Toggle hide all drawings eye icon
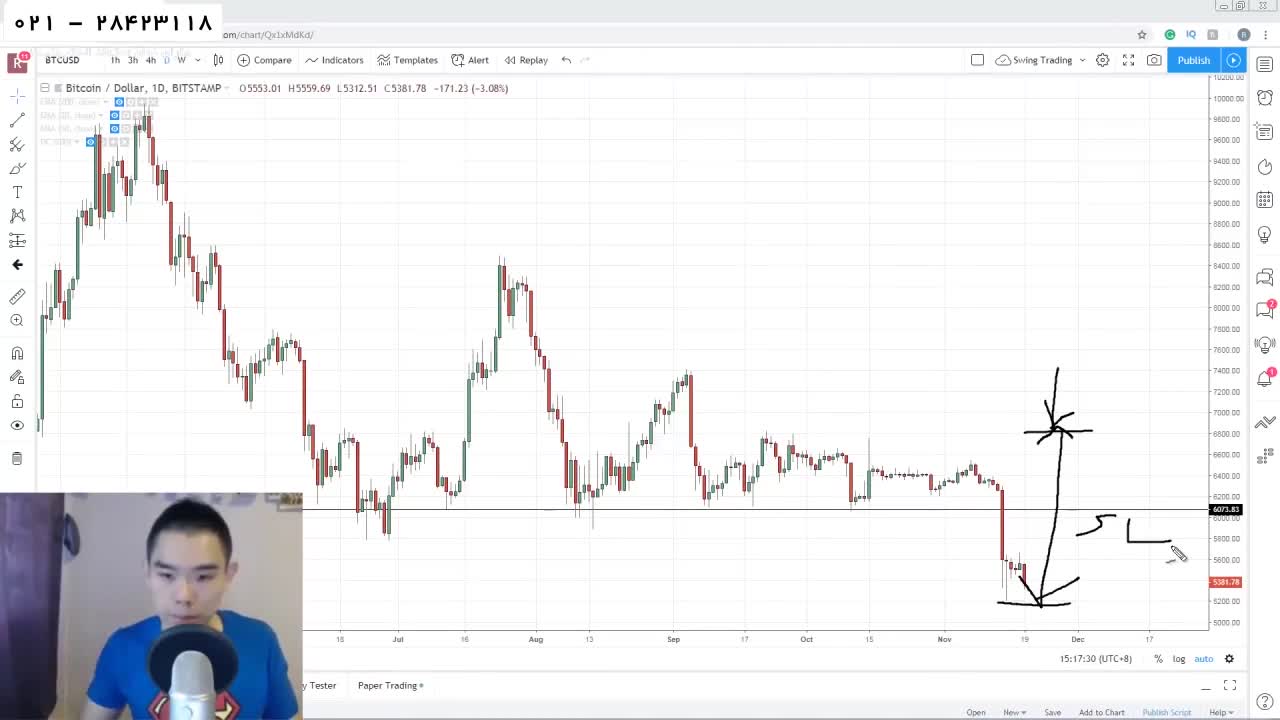 pyautogui.click(x=17, y=425)
